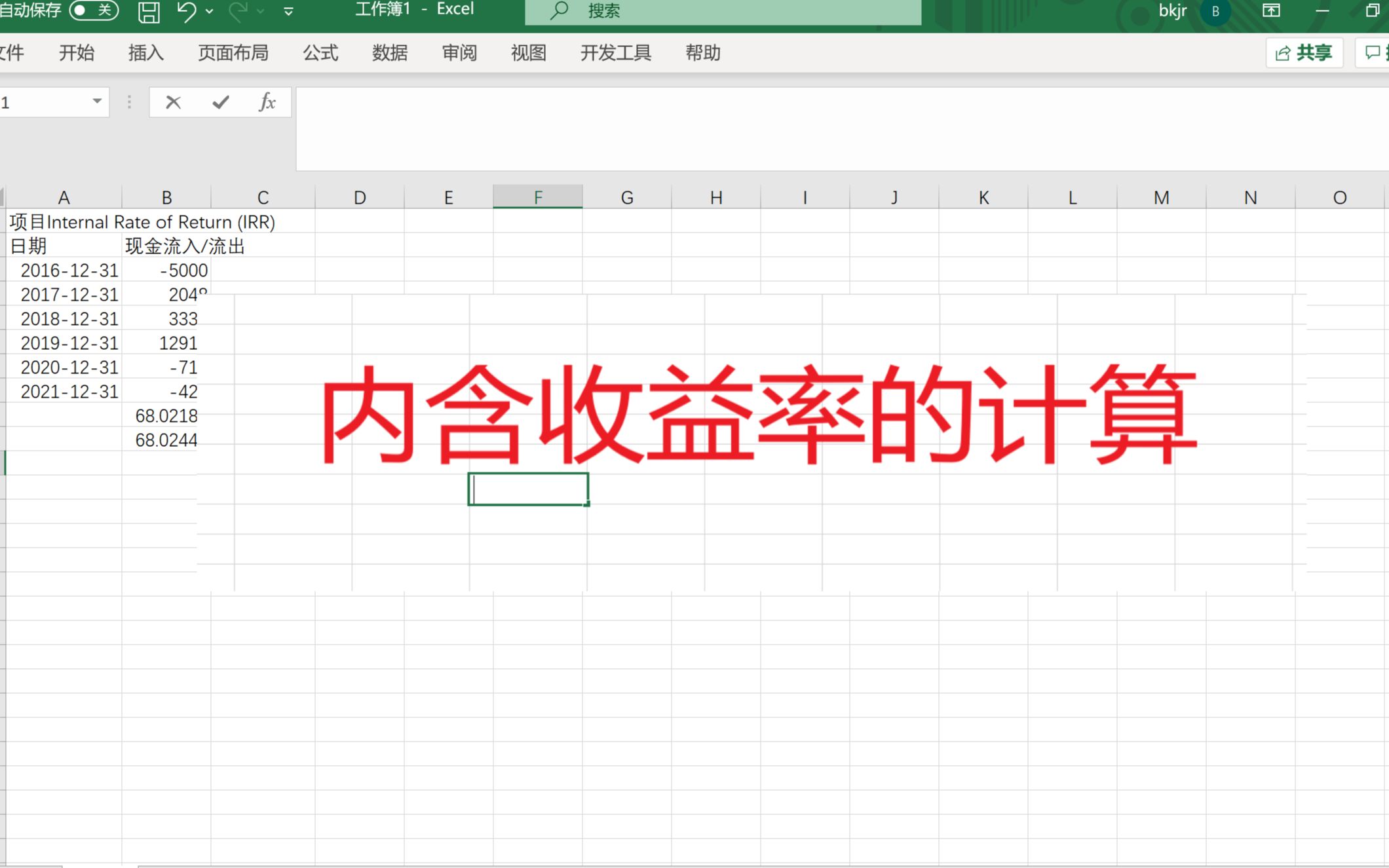Restore down the Excel window
The height and width of the screenshot is (868, 1389).
click(1372, 10)
